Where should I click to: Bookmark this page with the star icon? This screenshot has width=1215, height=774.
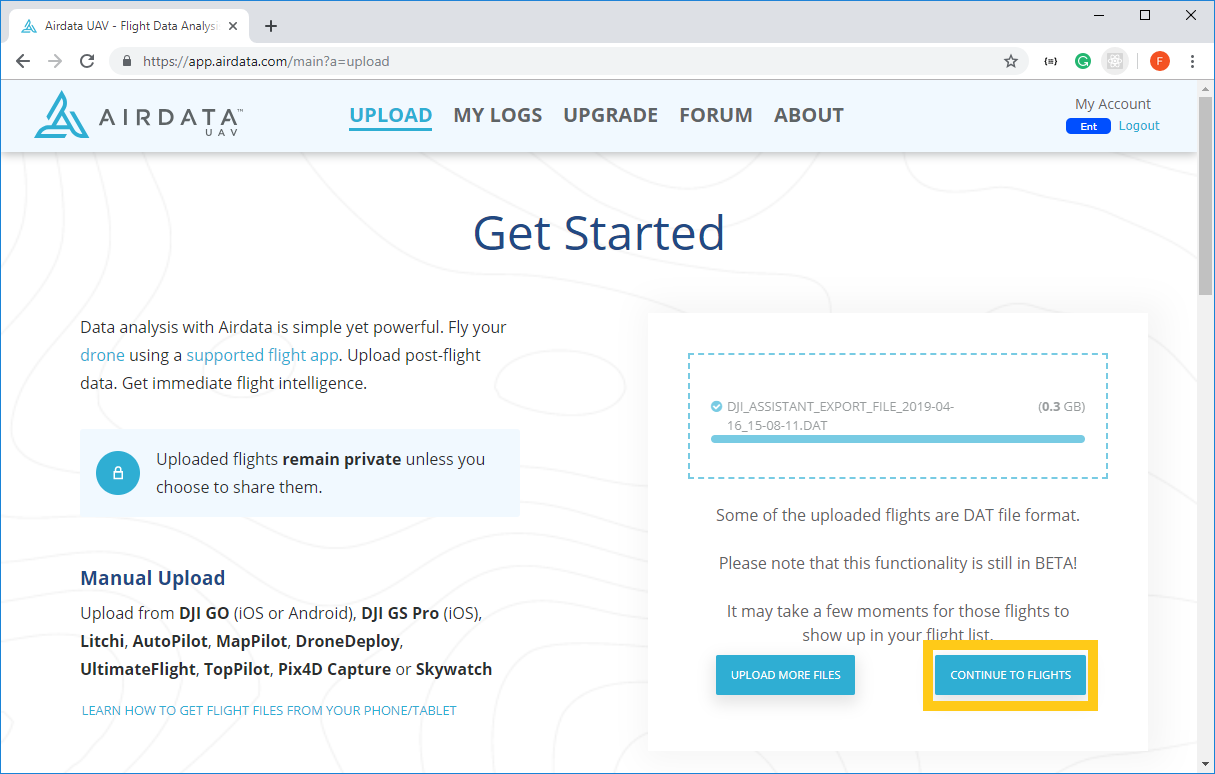pyautogui.click(x=1011, y=61)
